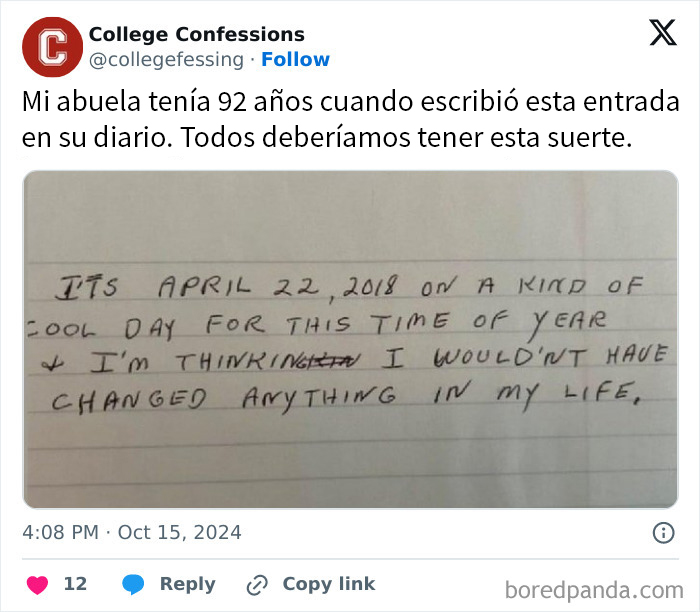The width and height of the screenshot is (700, 612).
Task: Open the X logo link
Action: click(x=662, y=34)
